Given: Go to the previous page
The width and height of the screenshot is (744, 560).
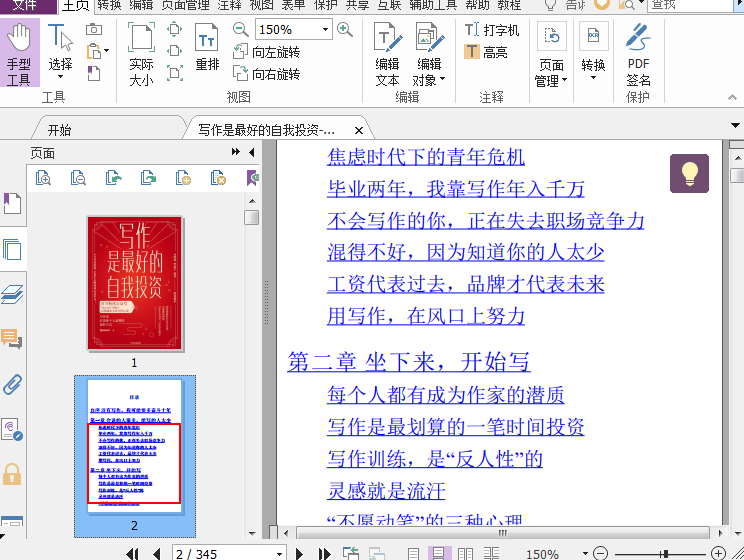Looking at the screenshot, I should pyautogui.click(x=157, y=553).
